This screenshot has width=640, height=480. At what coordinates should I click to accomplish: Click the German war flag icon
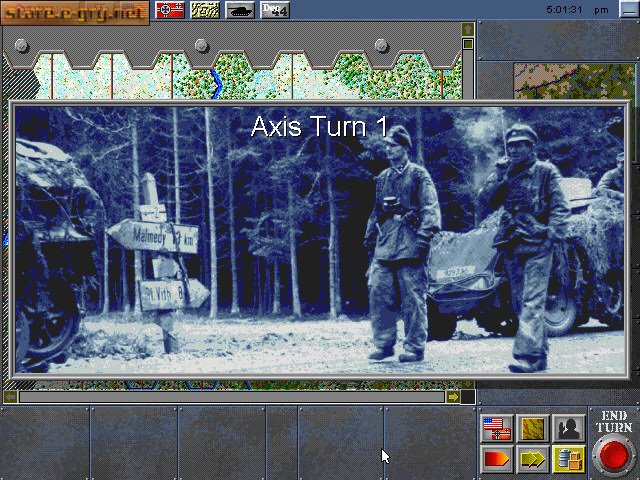pyautogui.click(x=170, y=10)
